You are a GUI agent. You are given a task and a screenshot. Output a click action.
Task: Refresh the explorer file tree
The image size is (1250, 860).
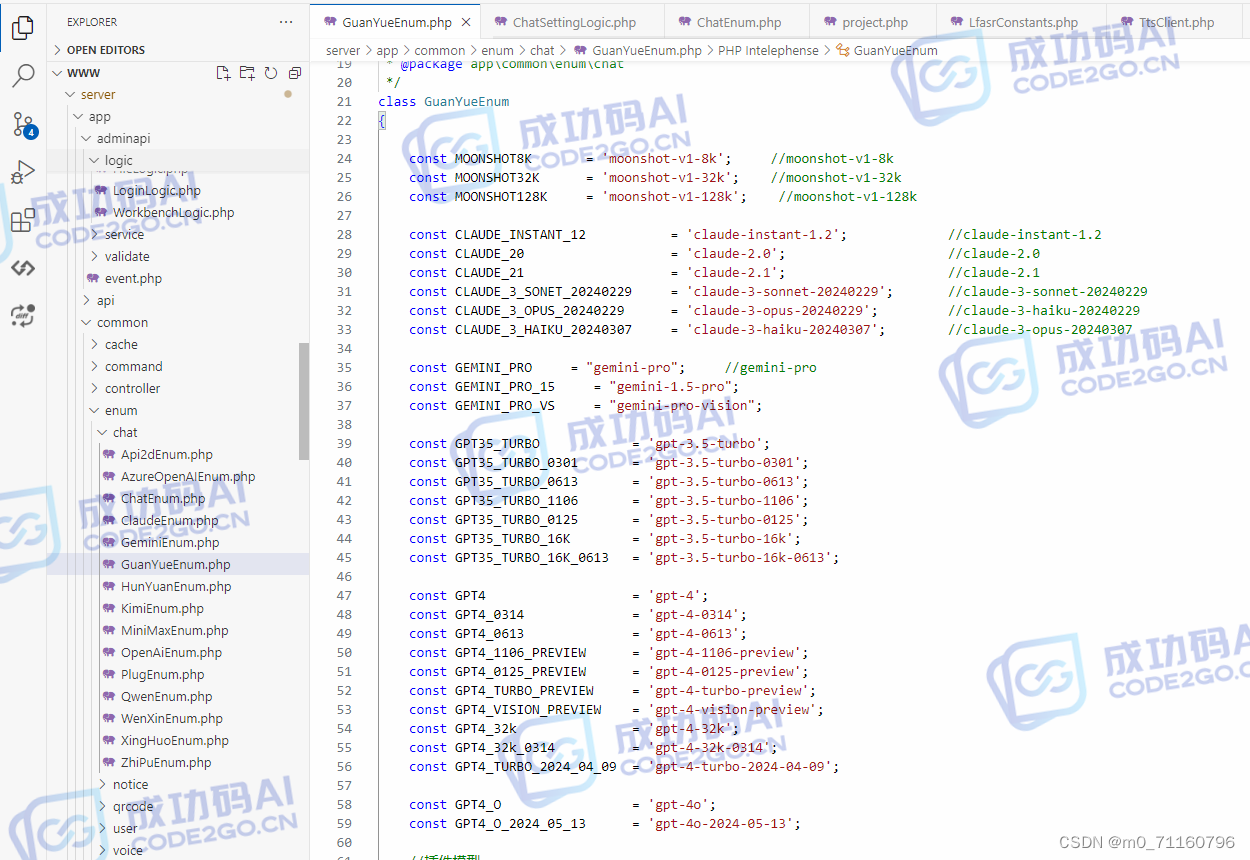point(271,73)
